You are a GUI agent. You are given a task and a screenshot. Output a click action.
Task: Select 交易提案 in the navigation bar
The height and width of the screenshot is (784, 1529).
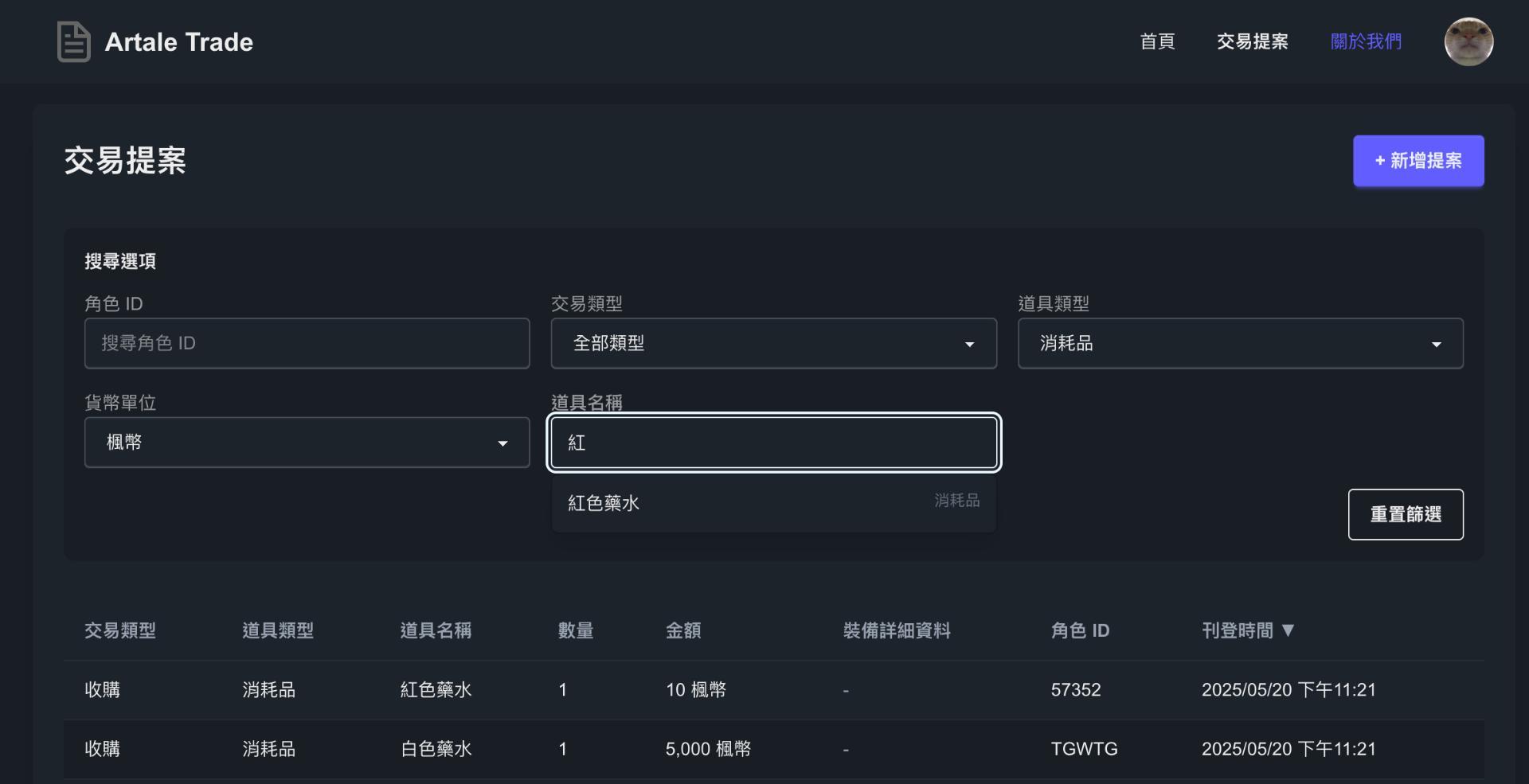click(1252, 41)
